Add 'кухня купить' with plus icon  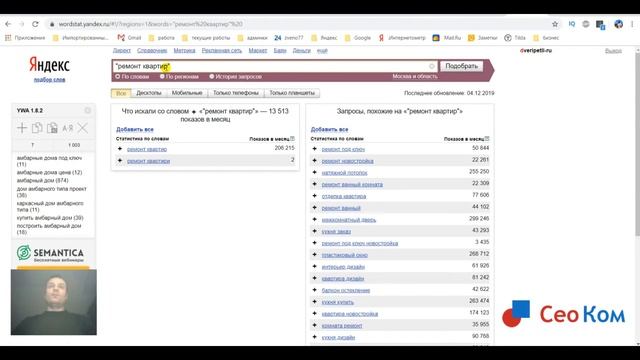click(315, 302)
